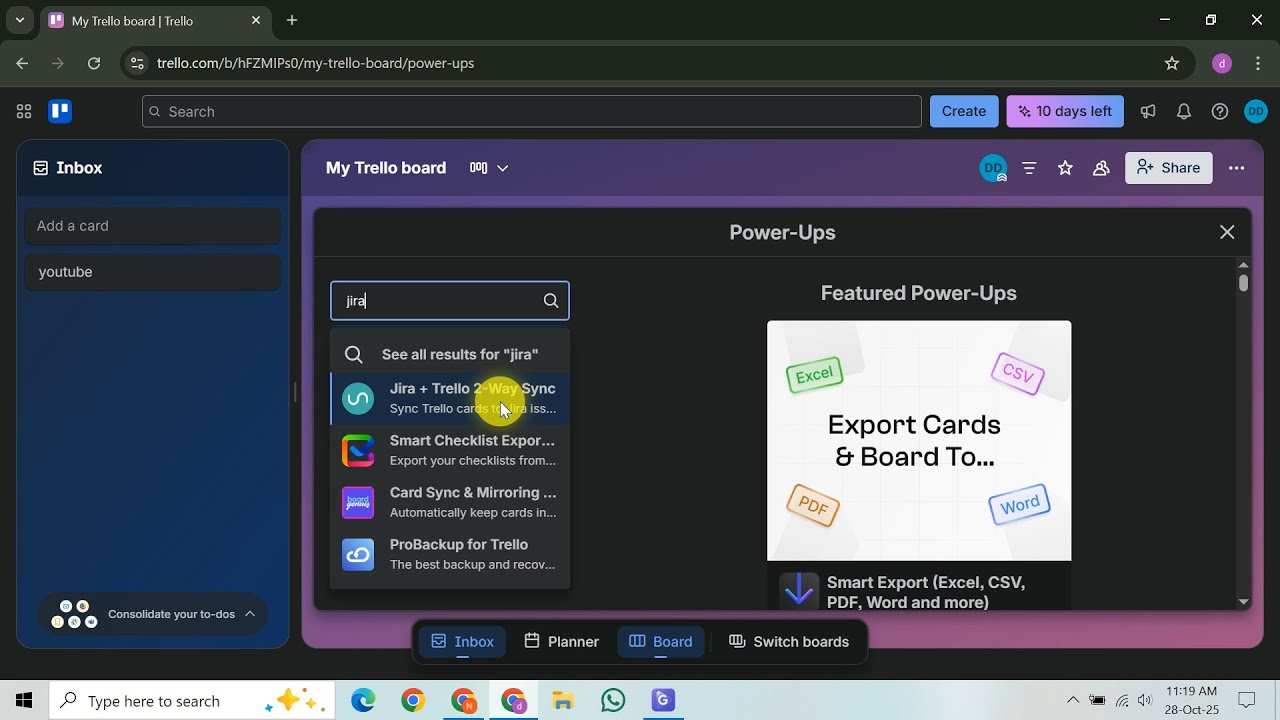View site information icon in address bar

tap(138, 63)
